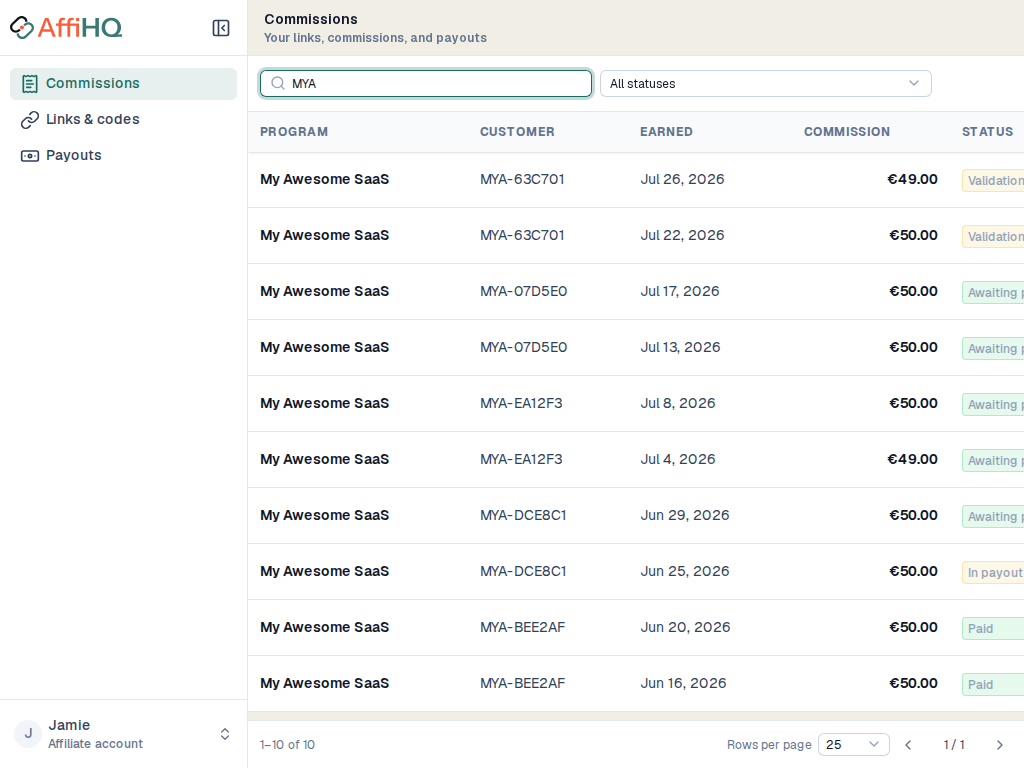Click the €49.00 commission for Jul 26

point(912,180)
